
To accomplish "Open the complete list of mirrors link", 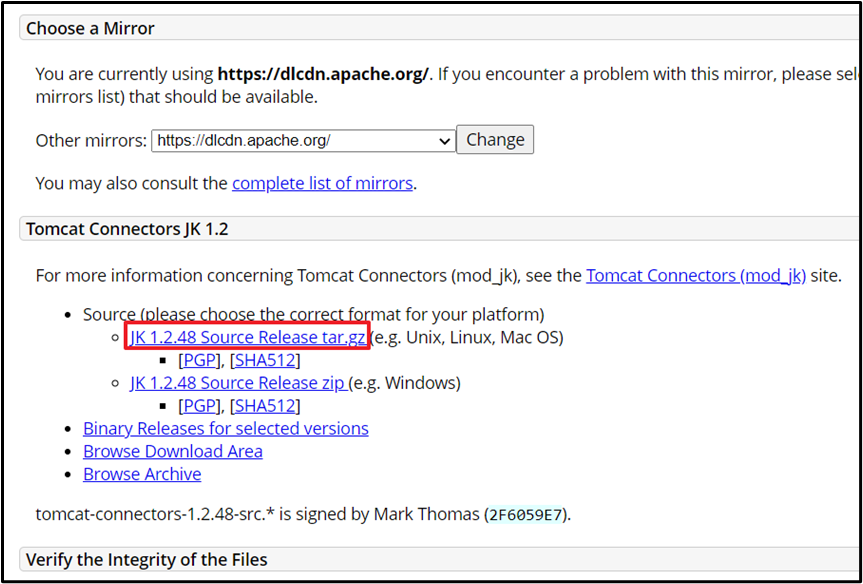I will (x=322, y=183).
